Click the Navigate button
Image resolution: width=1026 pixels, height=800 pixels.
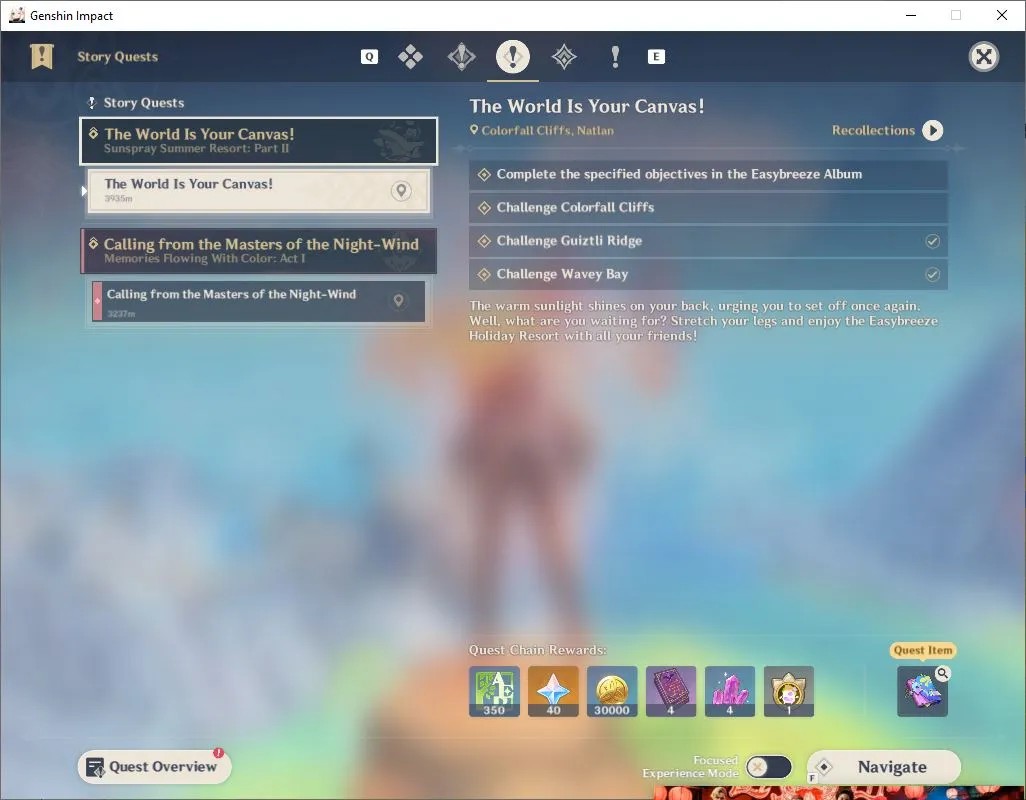pyautogui.click(x=883, y=767)
